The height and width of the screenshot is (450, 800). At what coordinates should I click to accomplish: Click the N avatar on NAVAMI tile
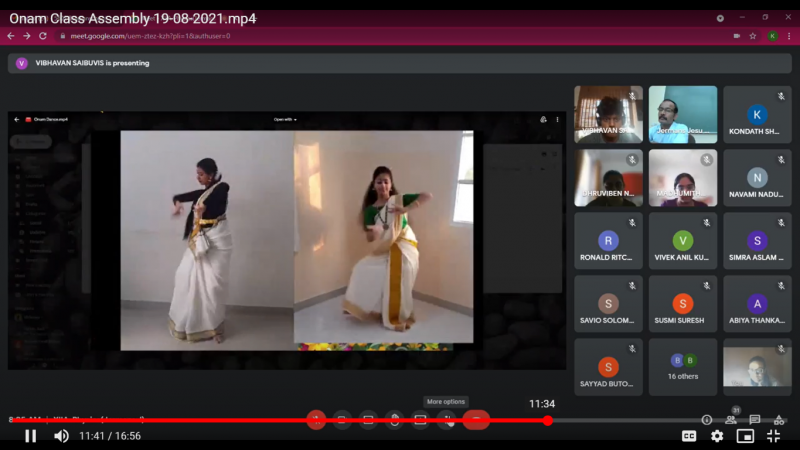tap(757, 178)
